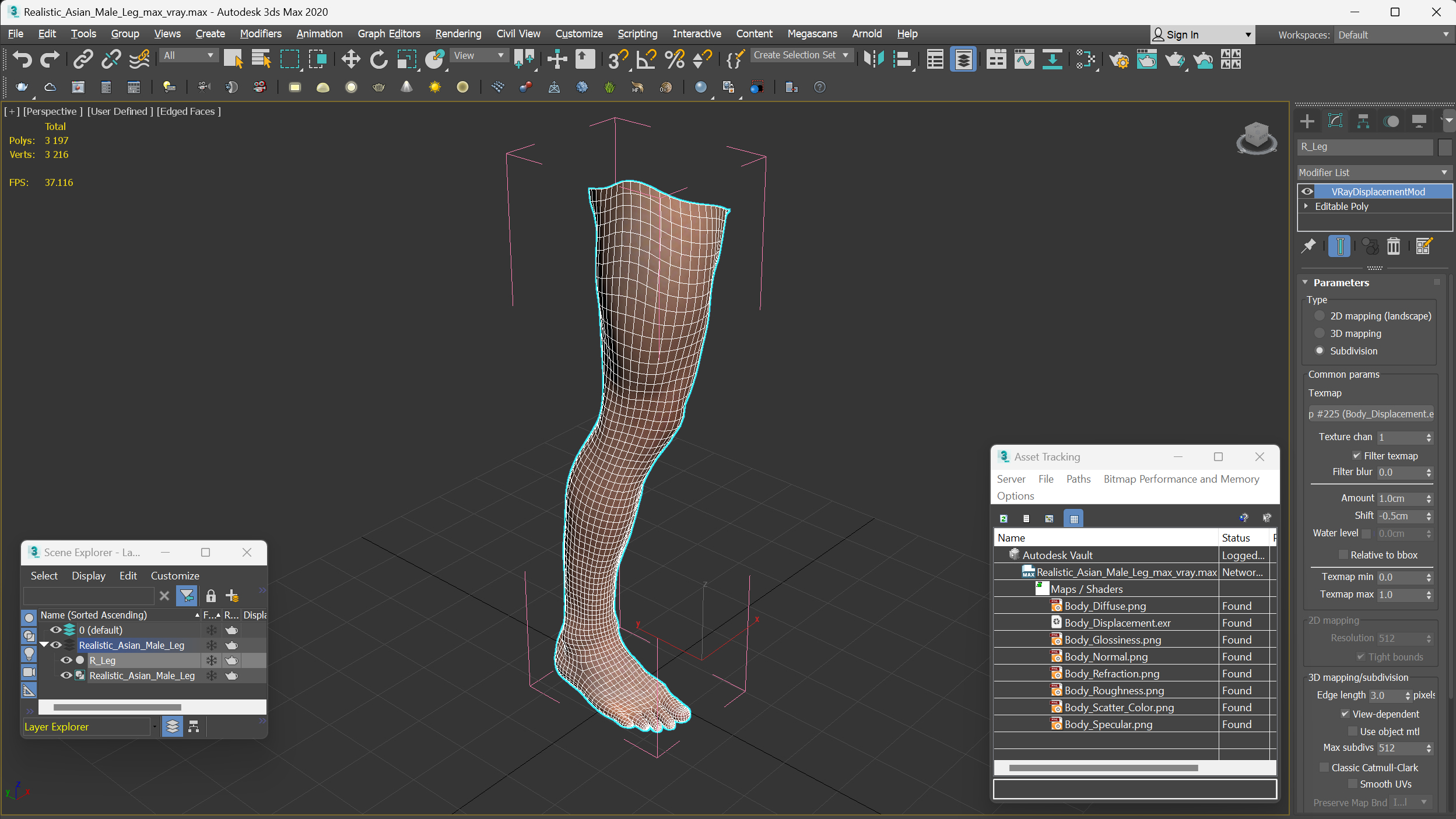Switch to the Motion command panel tab
The height and width of the screenshot is (819, 1456).
[x=1391, y=121]
